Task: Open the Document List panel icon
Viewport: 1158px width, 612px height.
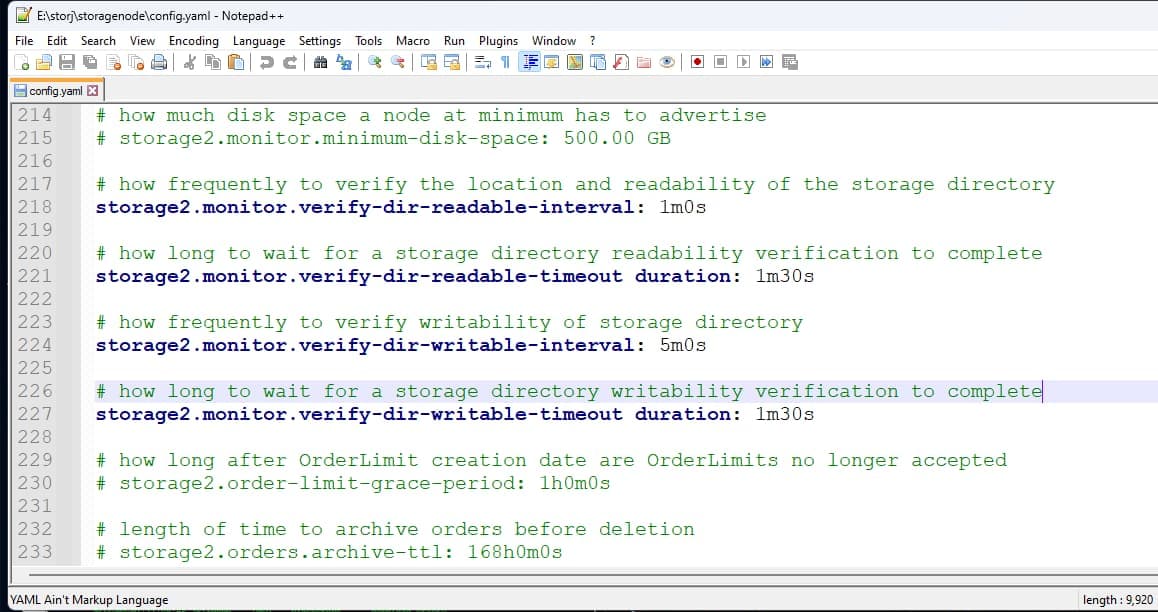Action: pos(597,63)
